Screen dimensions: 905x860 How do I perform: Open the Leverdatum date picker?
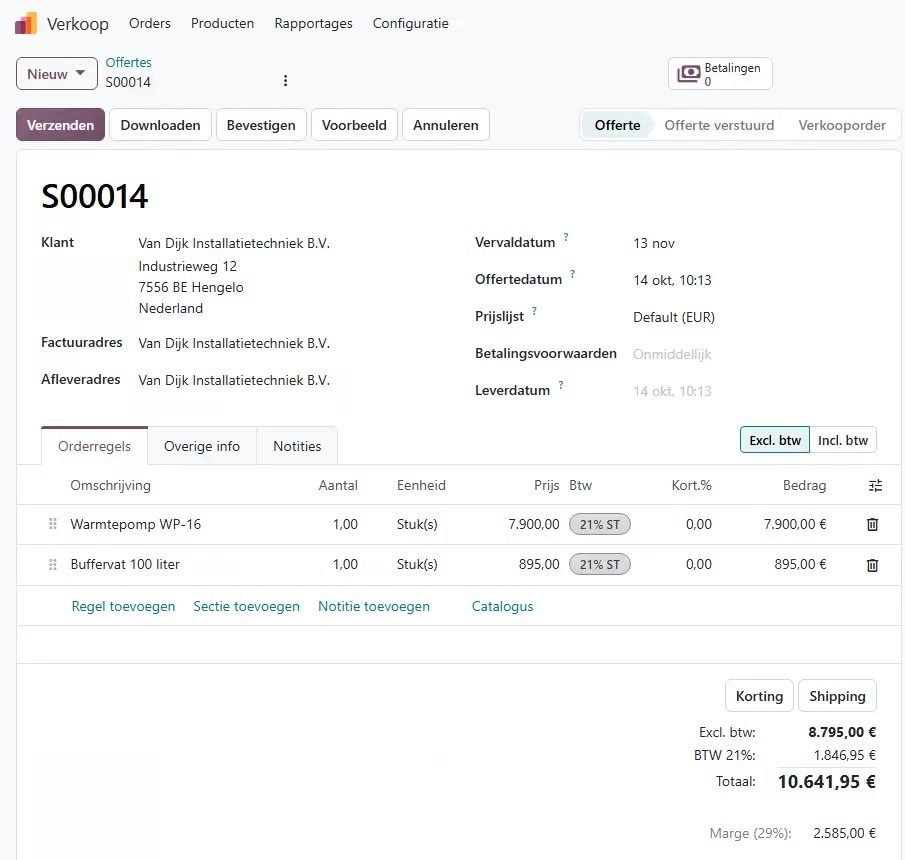click(x=672, y=391)
